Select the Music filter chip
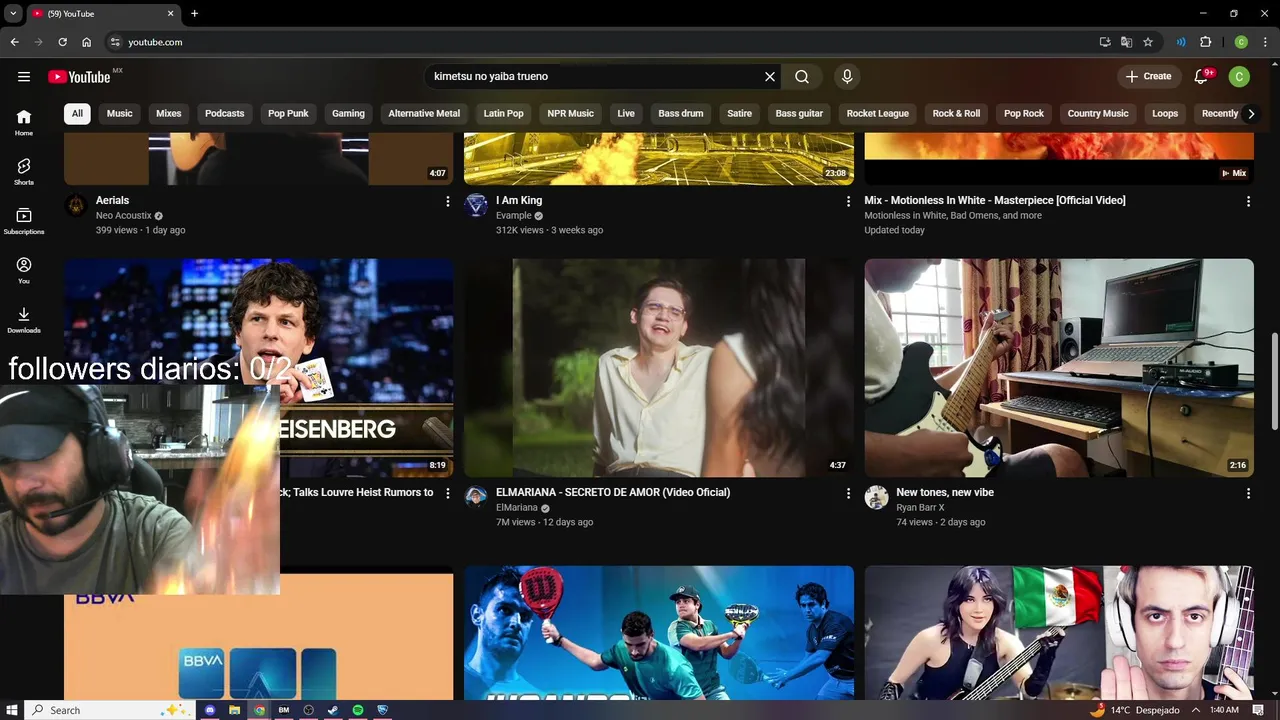 point(120,113)
